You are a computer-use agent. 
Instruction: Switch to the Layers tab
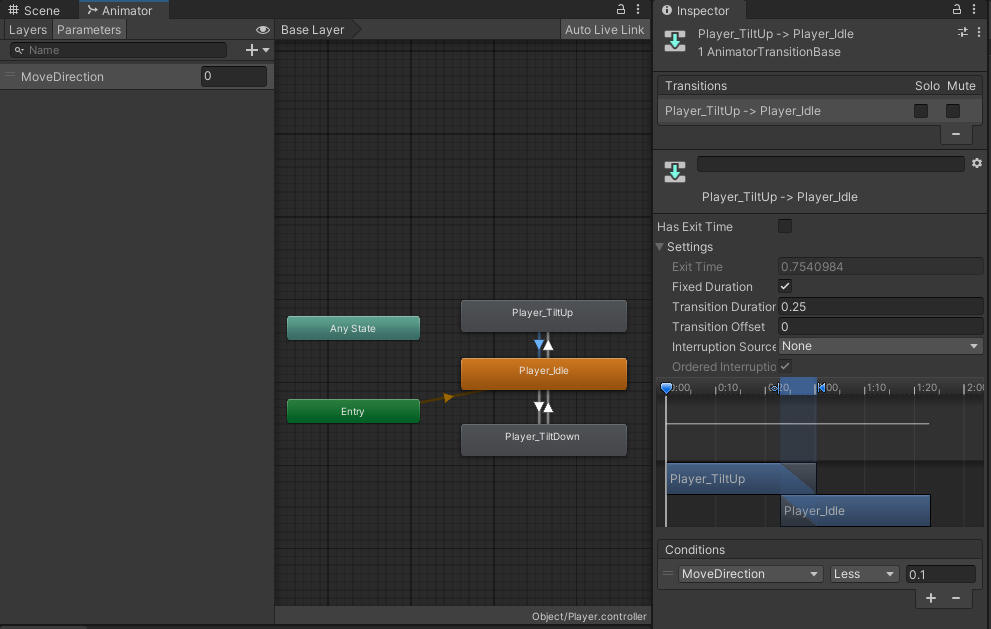[x=28, y=30]
